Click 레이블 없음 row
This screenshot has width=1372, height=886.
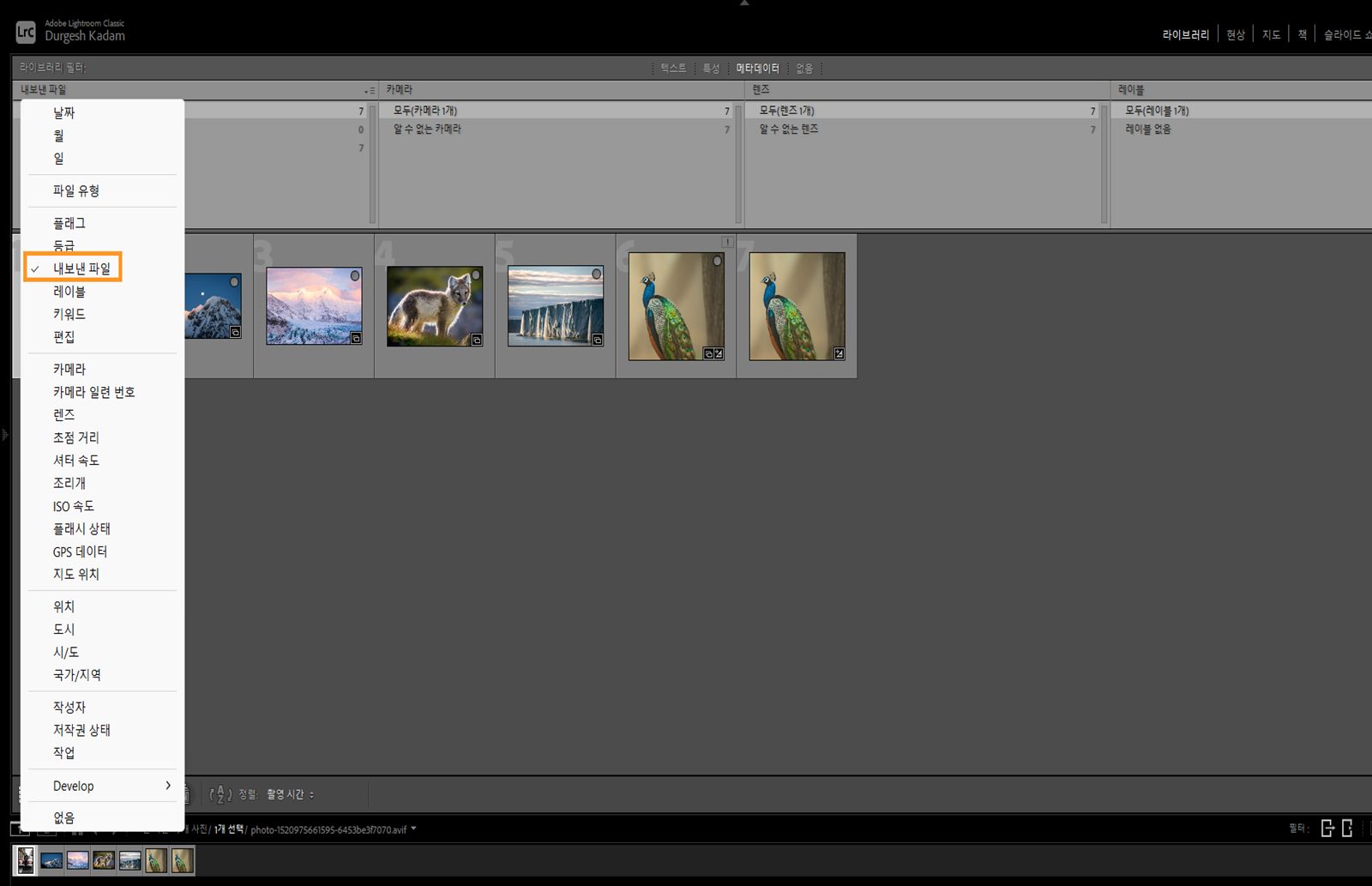[1243, 130]
